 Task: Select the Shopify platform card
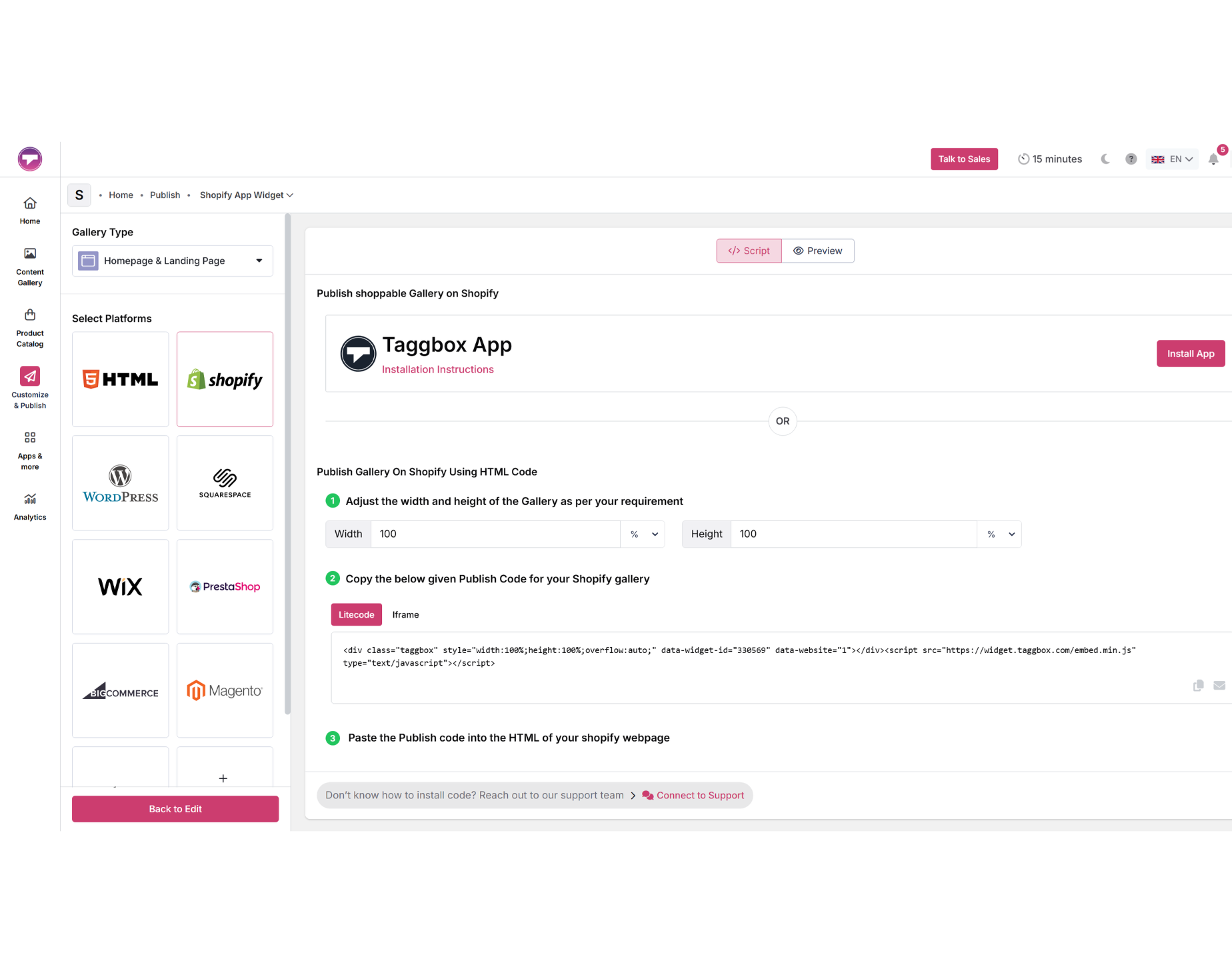[225, 379]
